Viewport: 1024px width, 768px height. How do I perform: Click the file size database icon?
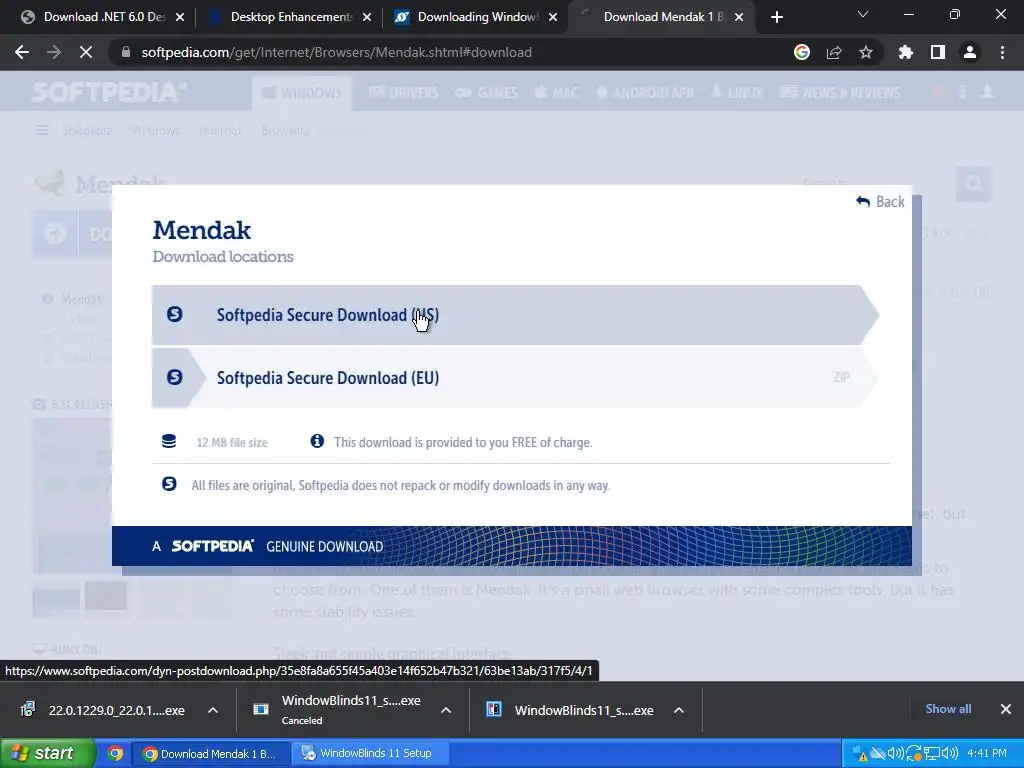pyautogui.click(x=168, y=441)
